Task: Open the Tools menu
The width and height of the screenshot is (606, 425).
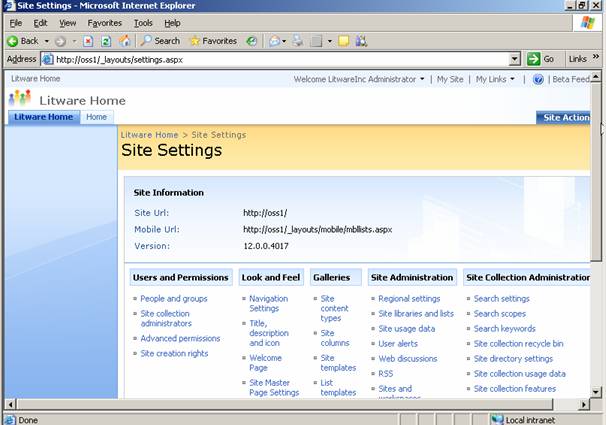Action: pyautogui.click(x=143, y=23)
